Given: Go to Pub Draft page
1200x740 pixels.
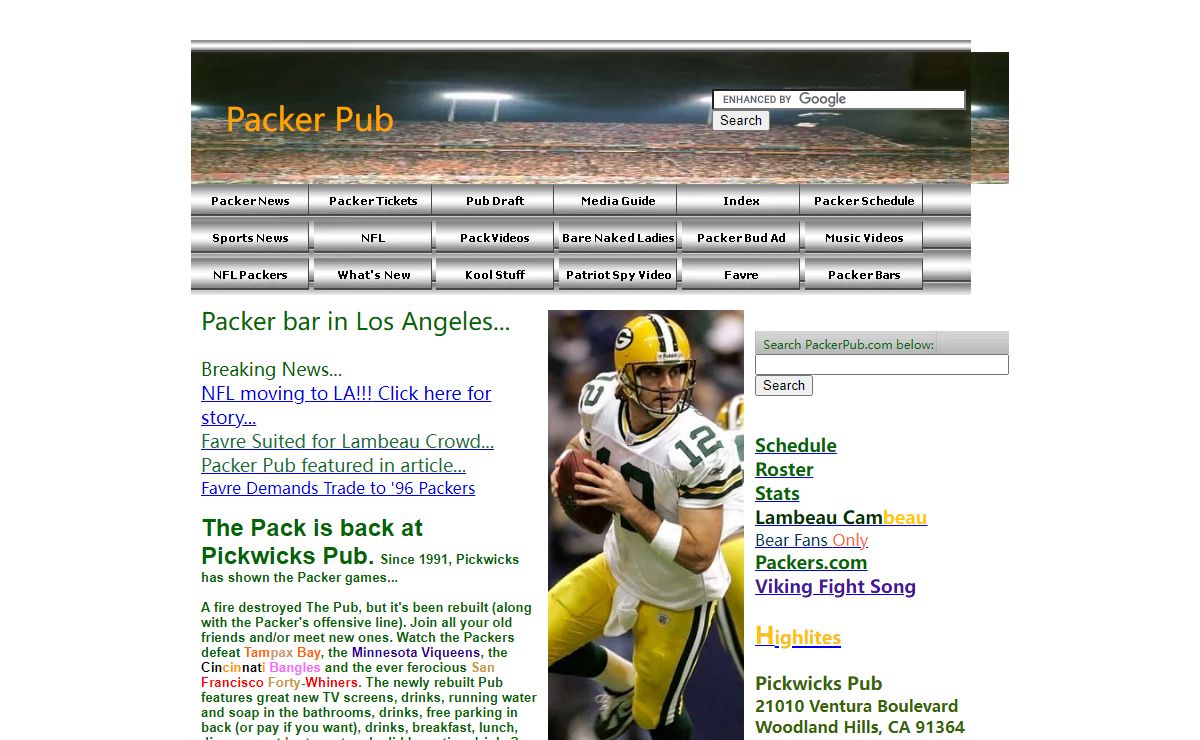Looking at the screenshot, I should coord(495,200).
